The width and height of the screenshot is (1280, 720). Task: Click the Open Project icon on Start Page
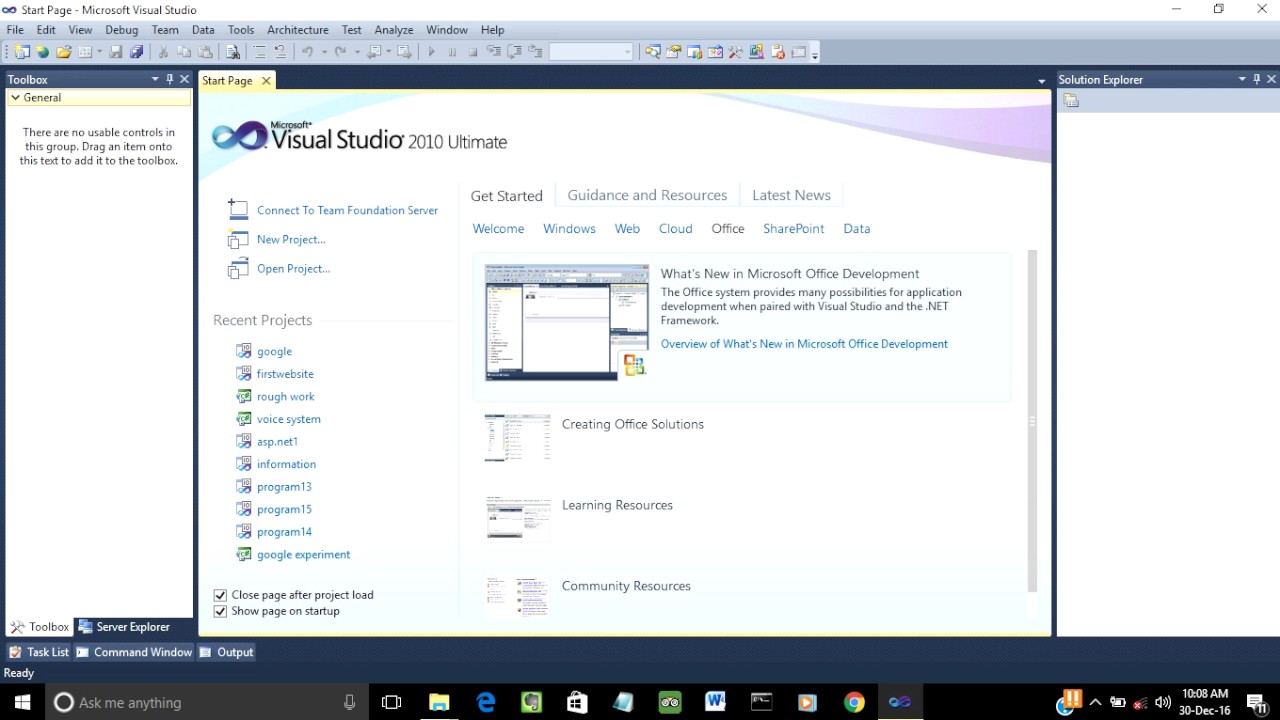pos(237,268)
